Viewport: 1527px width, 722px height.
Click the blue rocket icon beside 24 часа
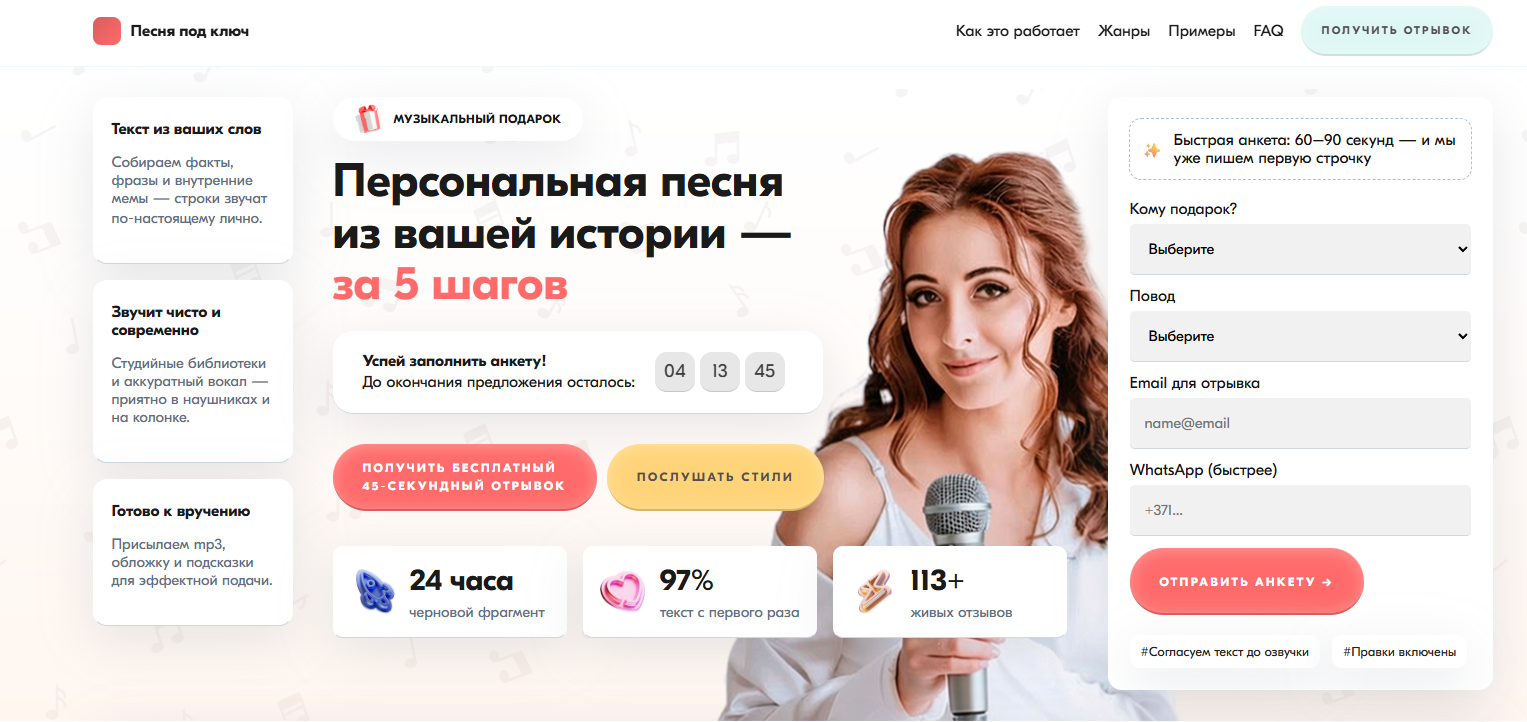375,590
